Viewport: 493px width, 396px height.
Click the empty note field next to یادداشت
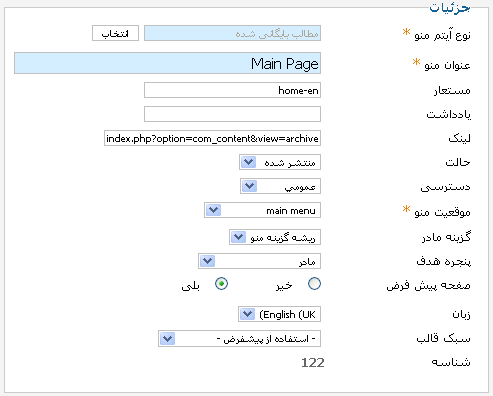coord(232,114)
